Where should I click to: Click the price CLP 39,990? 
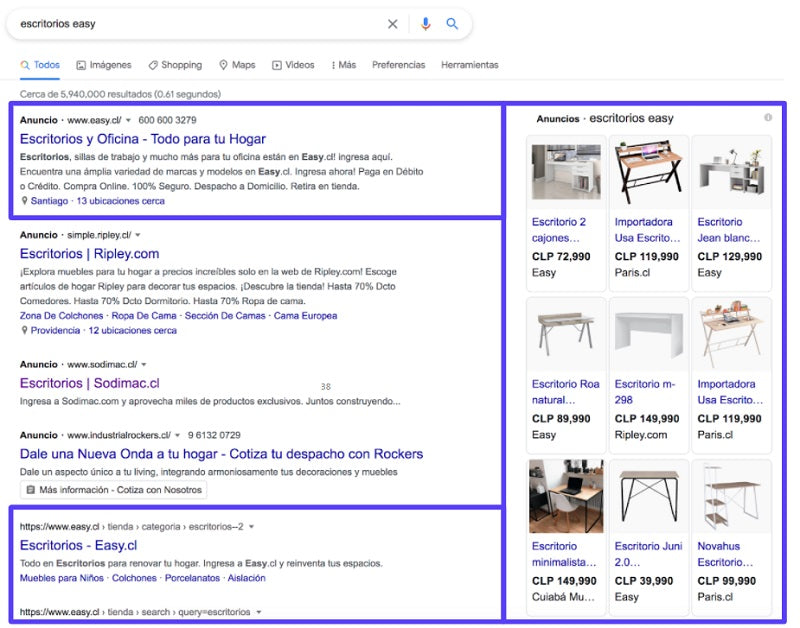click(x=644, y=581)
